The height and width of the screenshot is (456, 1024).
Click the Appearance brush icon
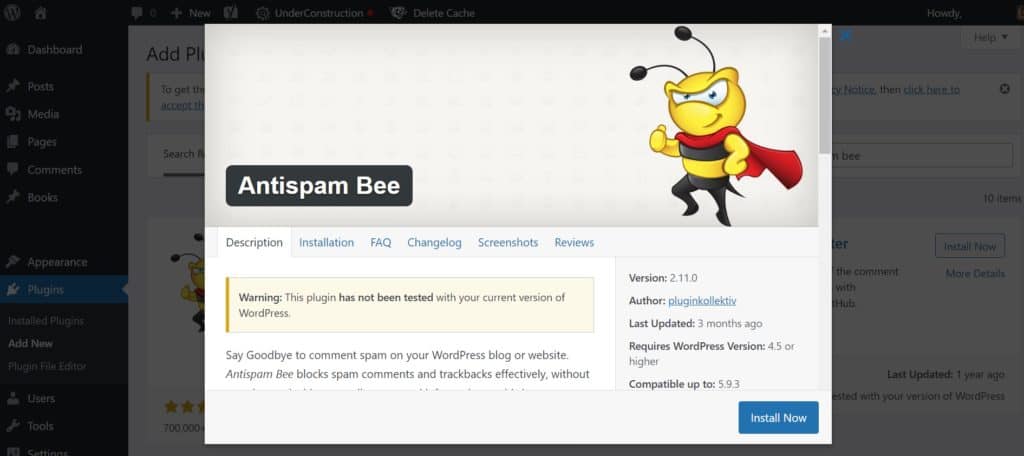[x=12, y=262]
